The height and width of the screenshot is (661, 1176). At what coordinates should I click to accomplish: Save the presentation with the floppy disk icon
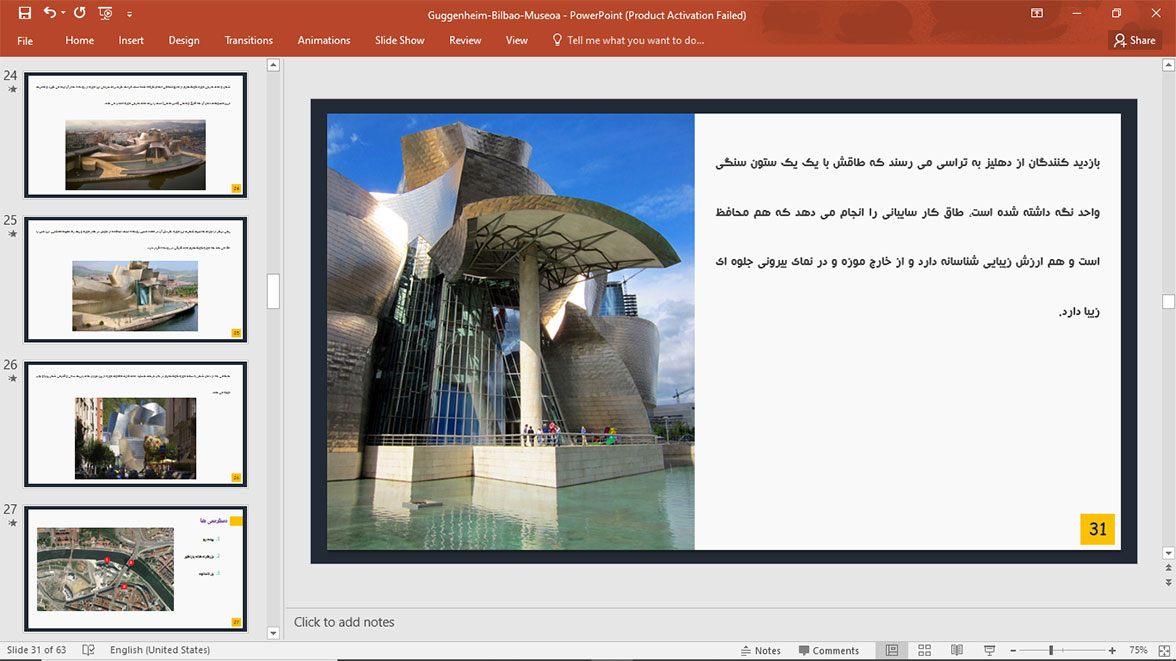[25, 13]
